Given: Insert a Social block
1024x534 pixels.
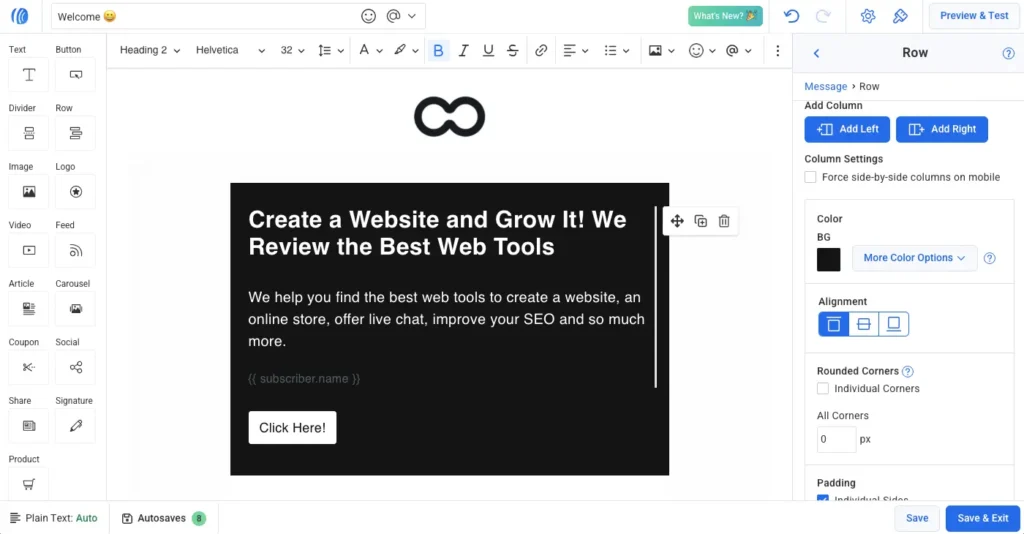Looking at the screenshot, I should (x=76, y=367).
